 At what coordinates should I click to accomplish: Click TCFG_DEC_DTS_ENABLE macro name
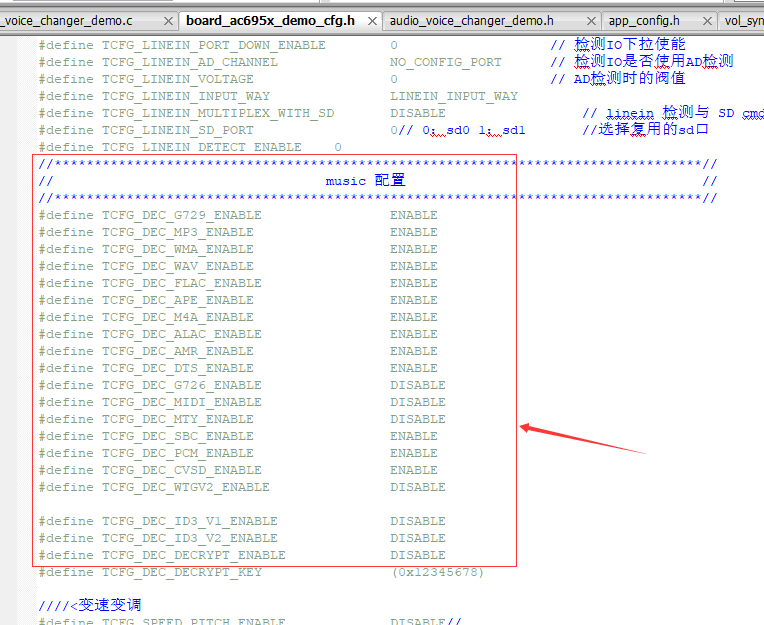point(178,369)
